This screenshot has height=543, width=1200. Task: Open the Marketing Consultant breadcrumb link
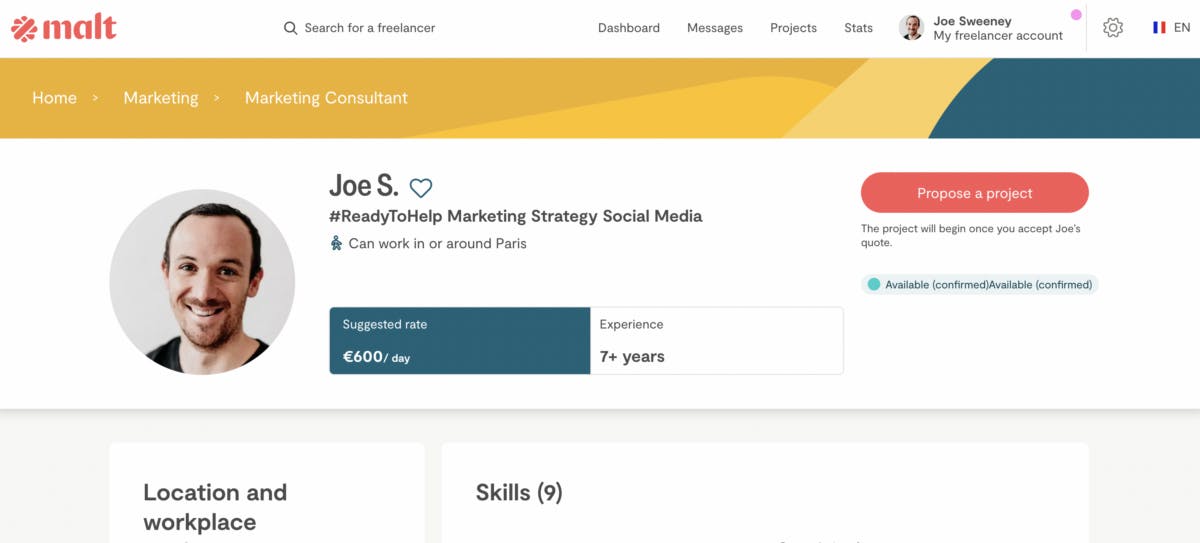pyautogui.click(x=326, y=98)
